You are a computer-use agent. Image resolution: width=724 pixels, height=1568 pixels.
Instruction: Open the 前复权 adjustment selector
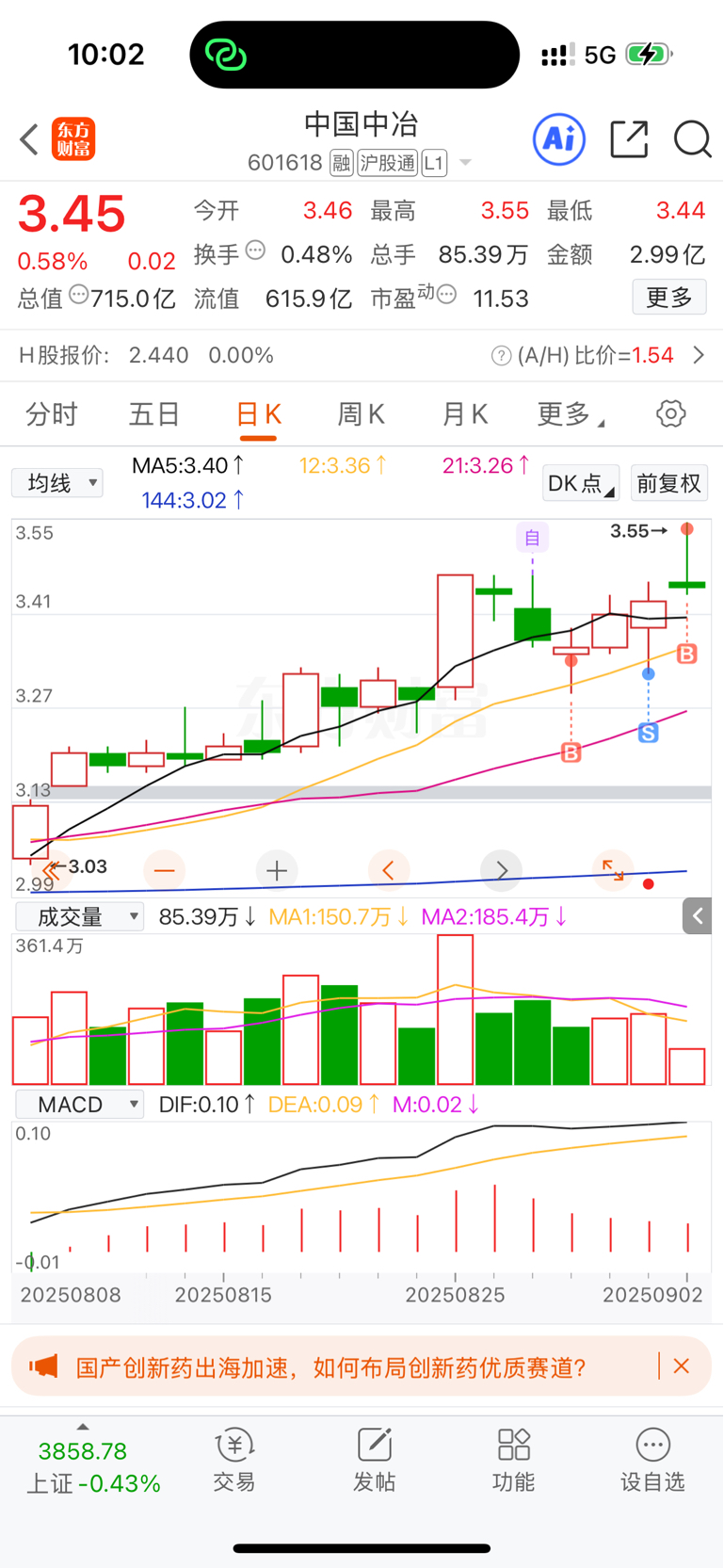(668, 483)
